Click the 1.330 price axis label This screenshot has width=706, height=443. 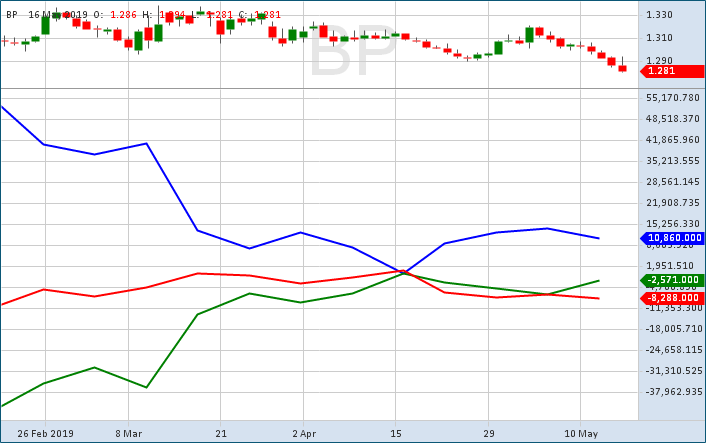[x=659, y=15]
